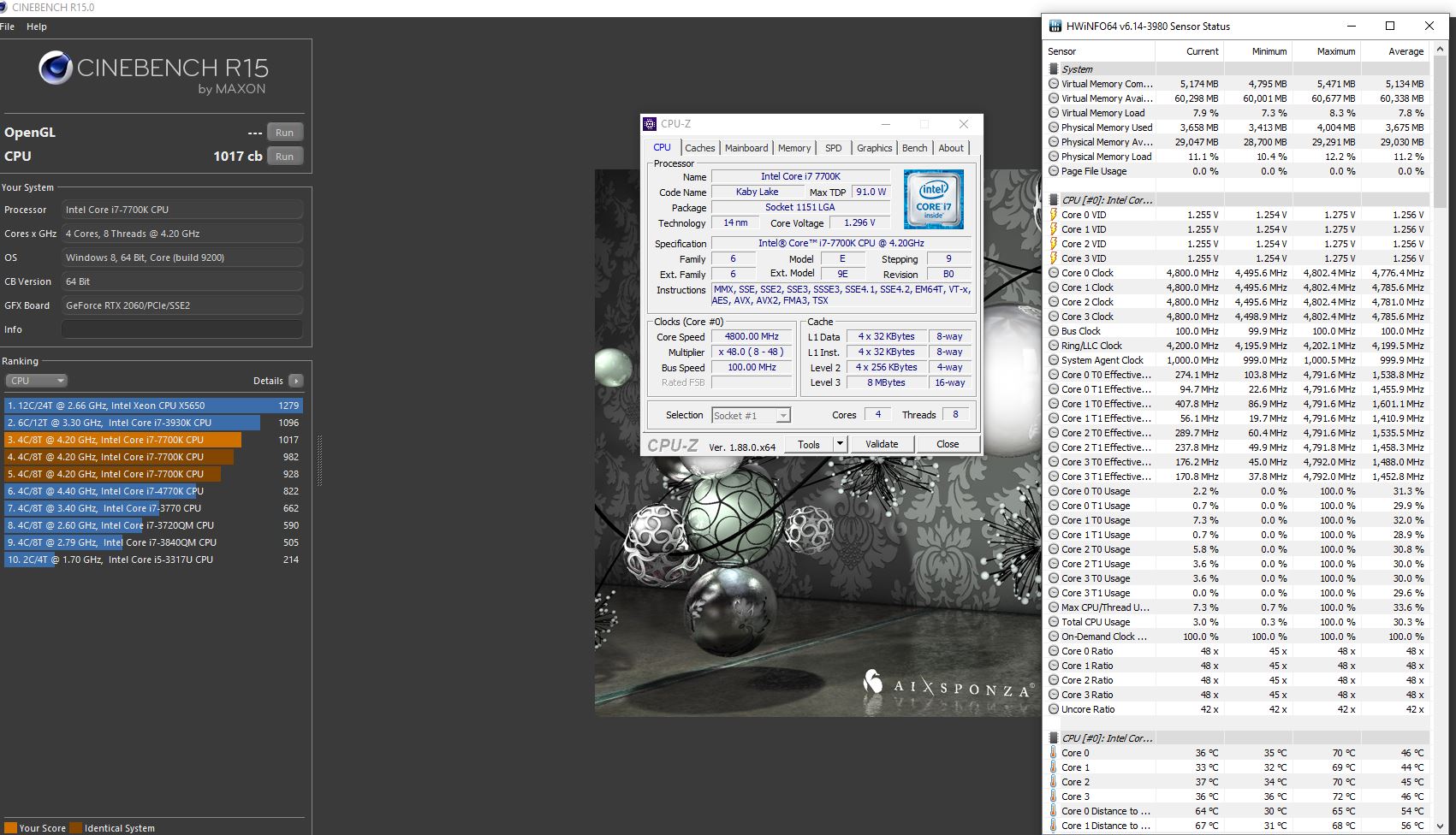This screenshot has width=1456, height=835.
Task: Click the HWiNFO64 title bar icon
Action: (x=1054, y=27)
